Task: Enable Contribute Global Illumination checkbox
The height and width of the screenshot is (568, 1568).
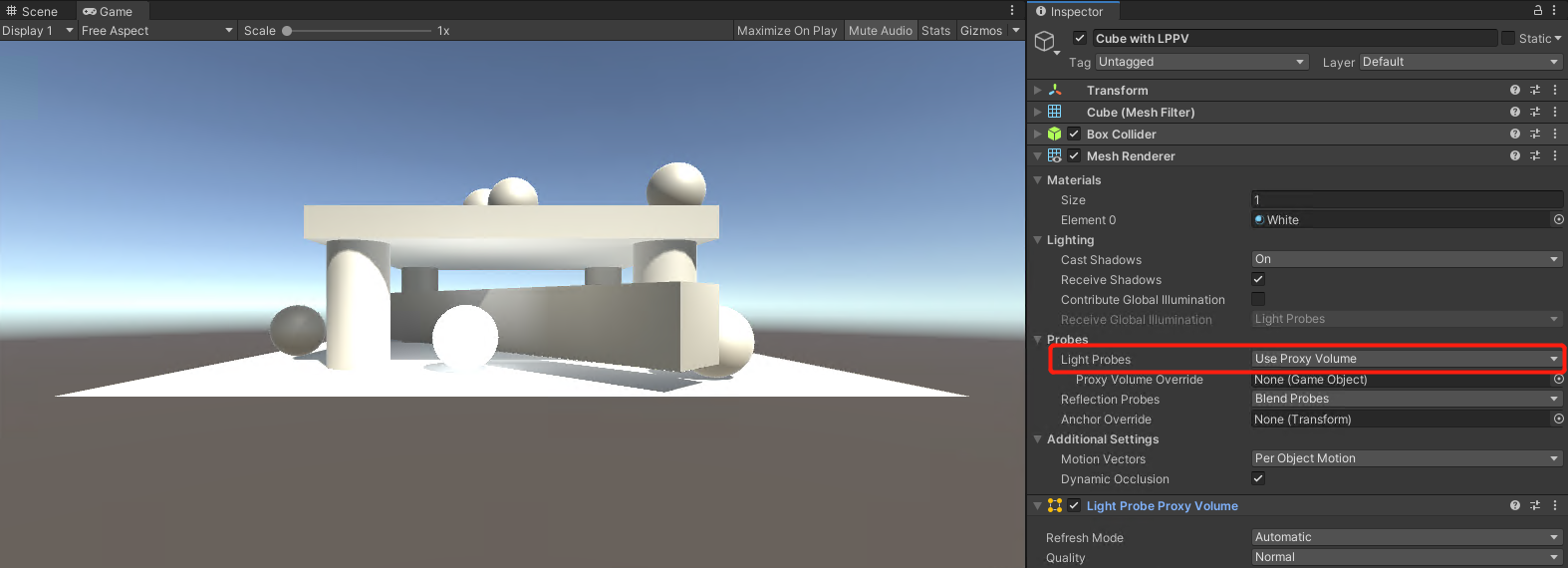Action: (x=1258, y=299)
